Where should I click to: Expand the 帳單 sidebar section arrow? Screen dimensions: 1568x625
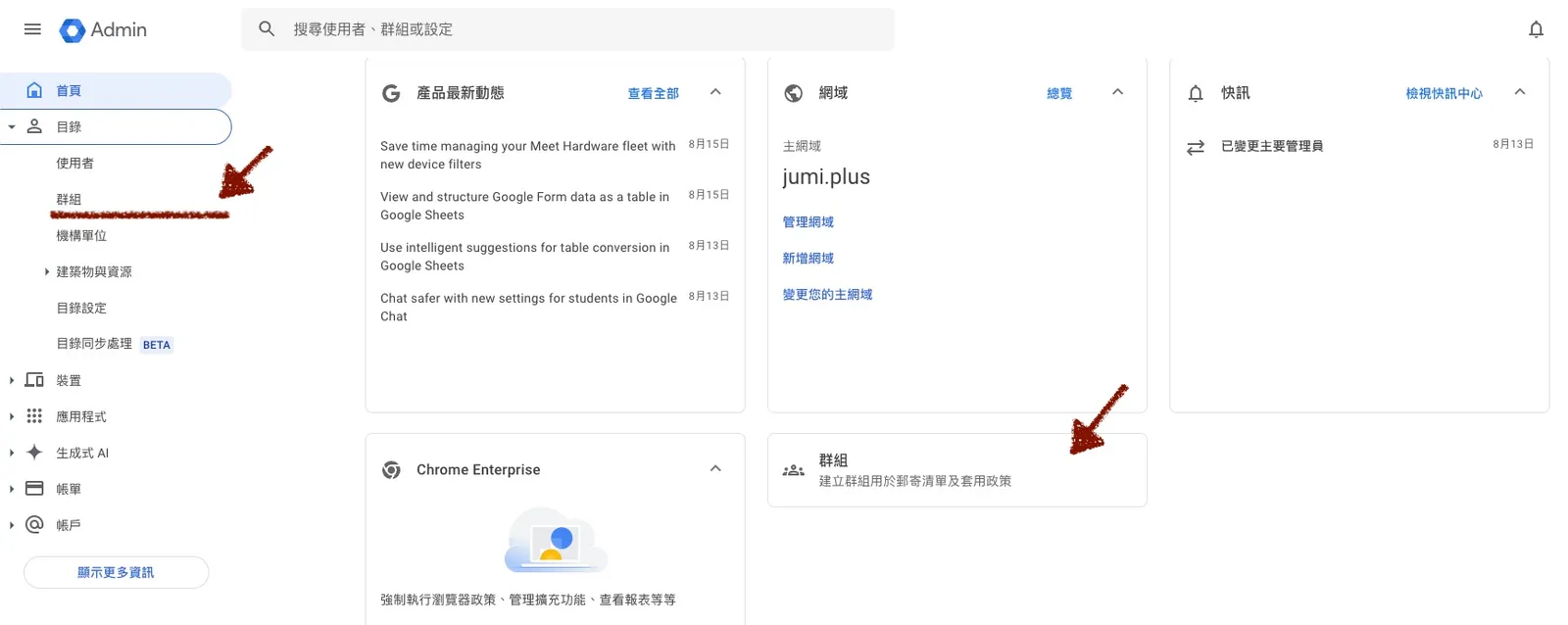(x=12, y=489)
